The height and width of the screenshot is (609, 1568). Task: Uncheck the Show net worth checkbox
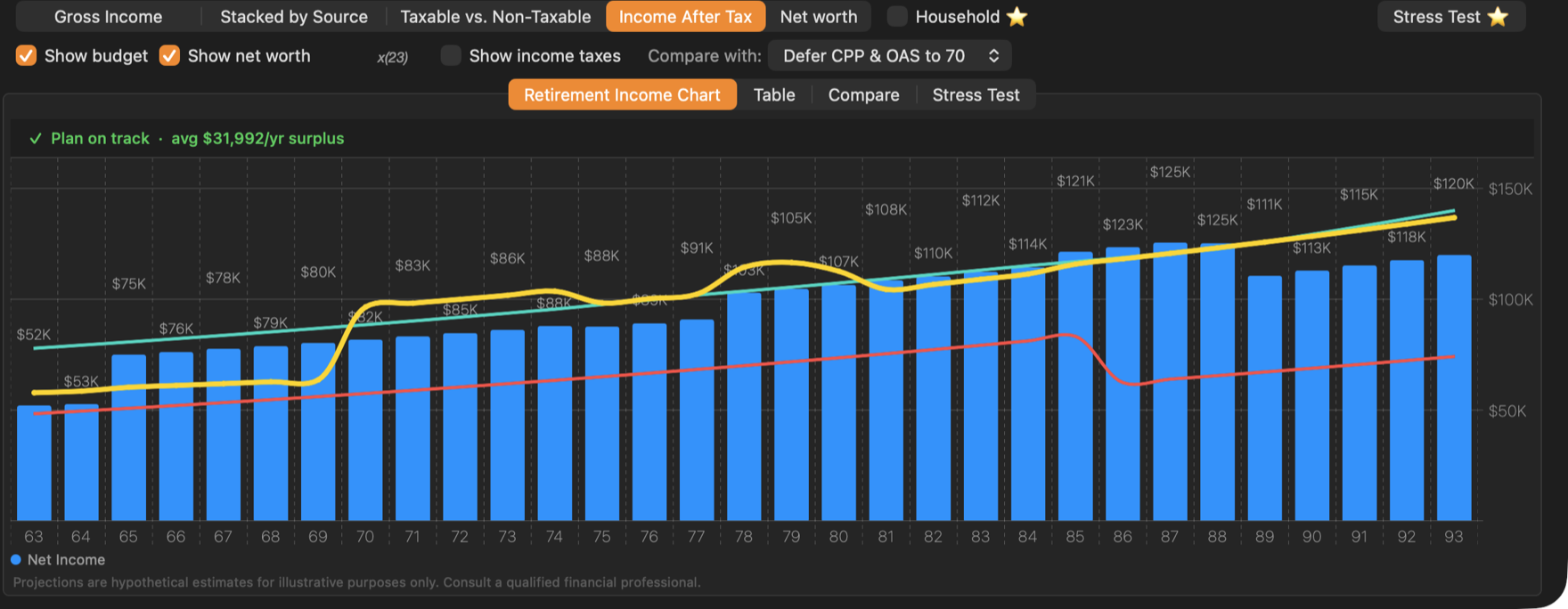click(169, 55)
